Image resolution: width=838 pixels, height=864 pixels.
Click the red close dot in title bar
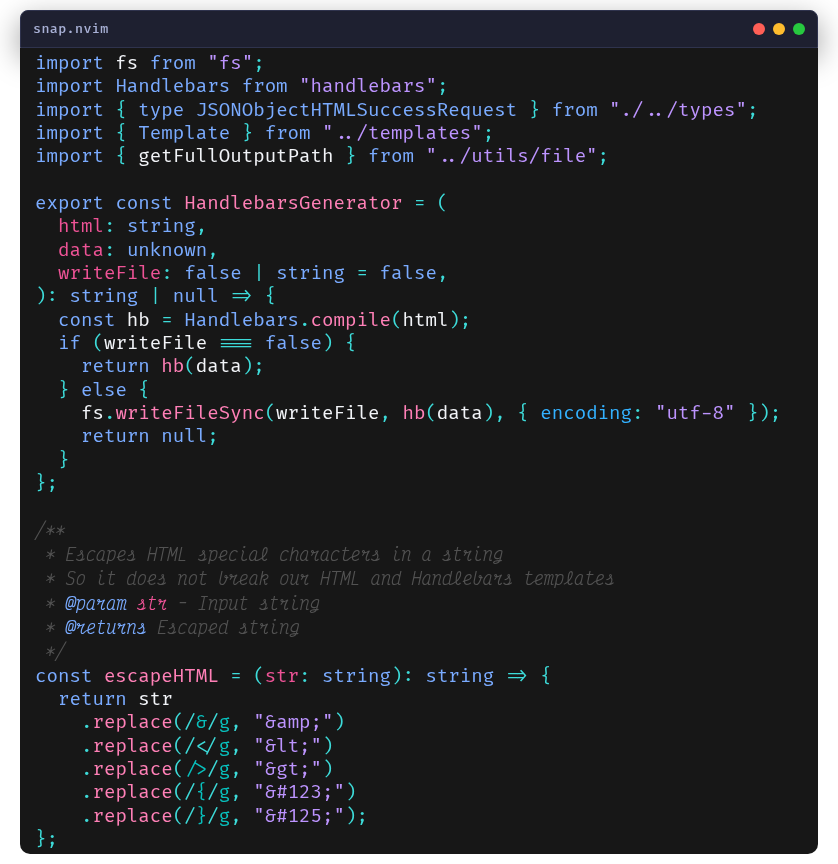coord(759,29)
